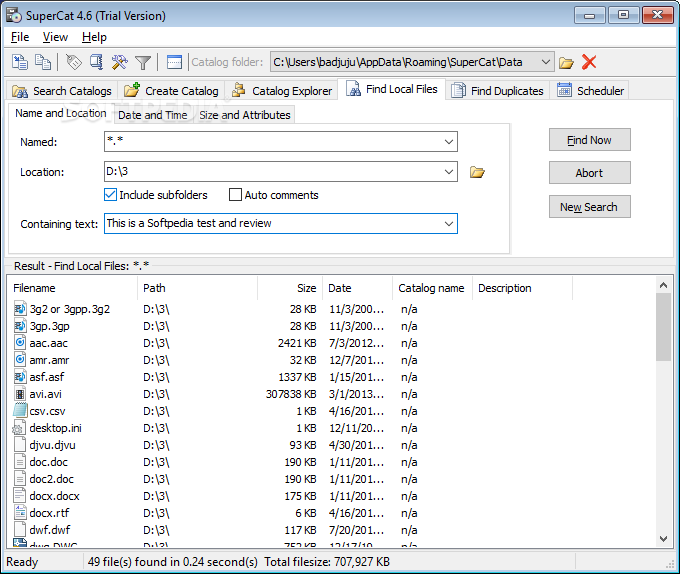Switch to Scheduler tab
Screen dimensions: 680x574
click(590, 91)
